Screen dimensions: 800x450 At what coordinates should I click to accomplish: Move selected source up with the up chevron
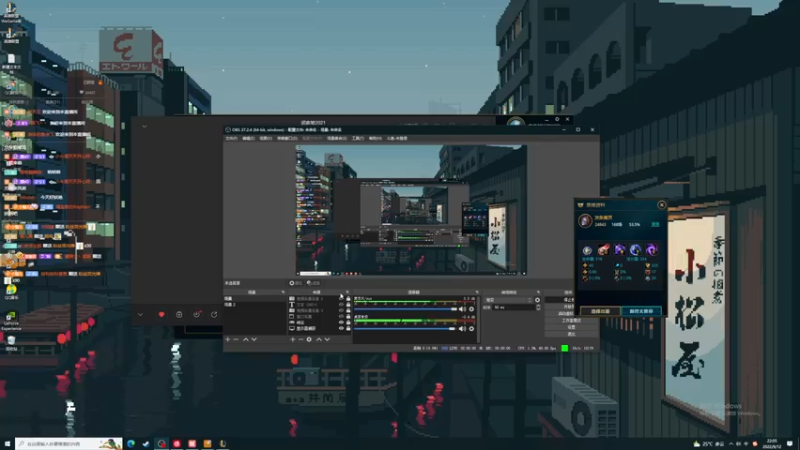point(319,339)
